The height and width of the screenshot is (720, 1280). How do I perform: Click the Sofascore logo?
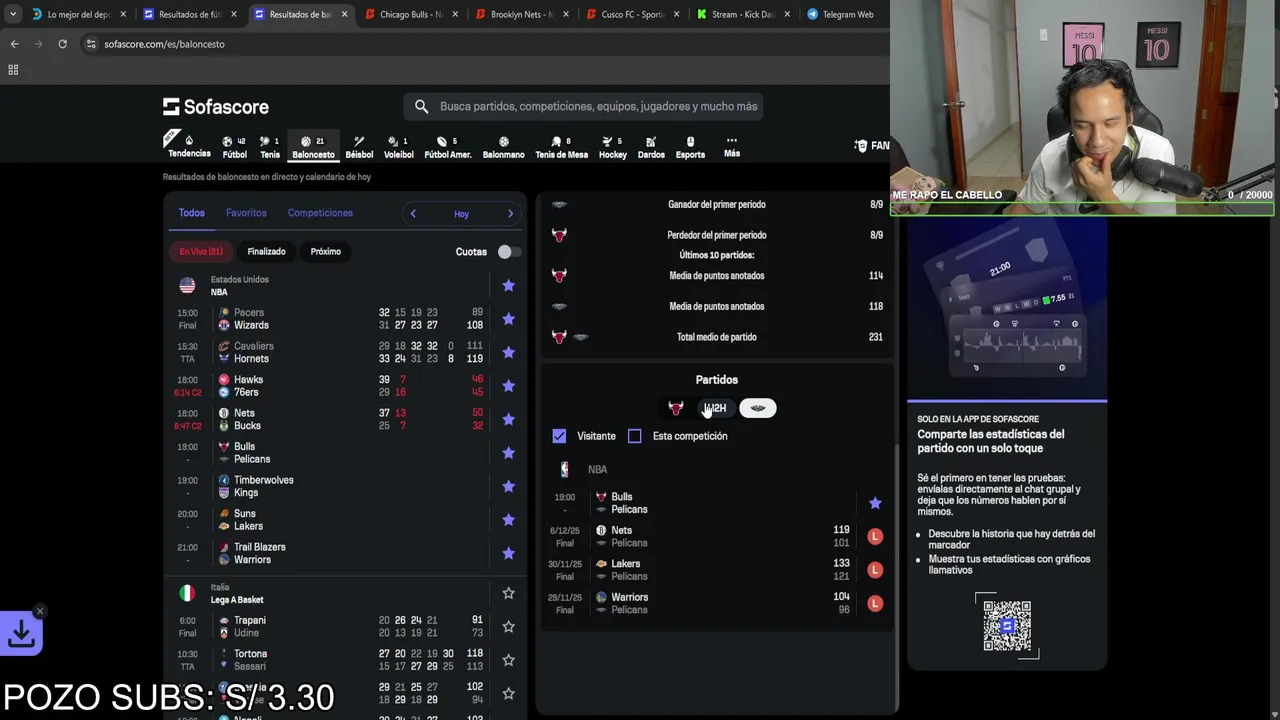click(x=216, y=106)
